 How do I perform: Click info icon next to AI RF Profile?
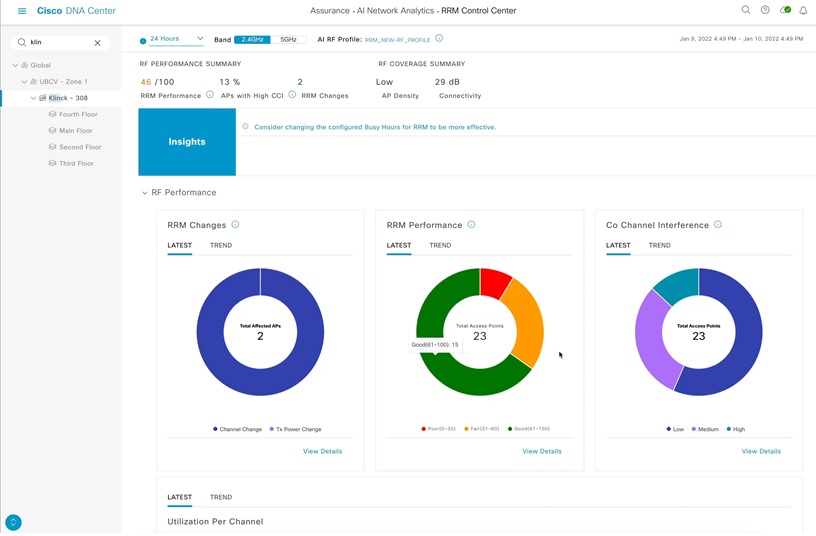tap(439, 39)
